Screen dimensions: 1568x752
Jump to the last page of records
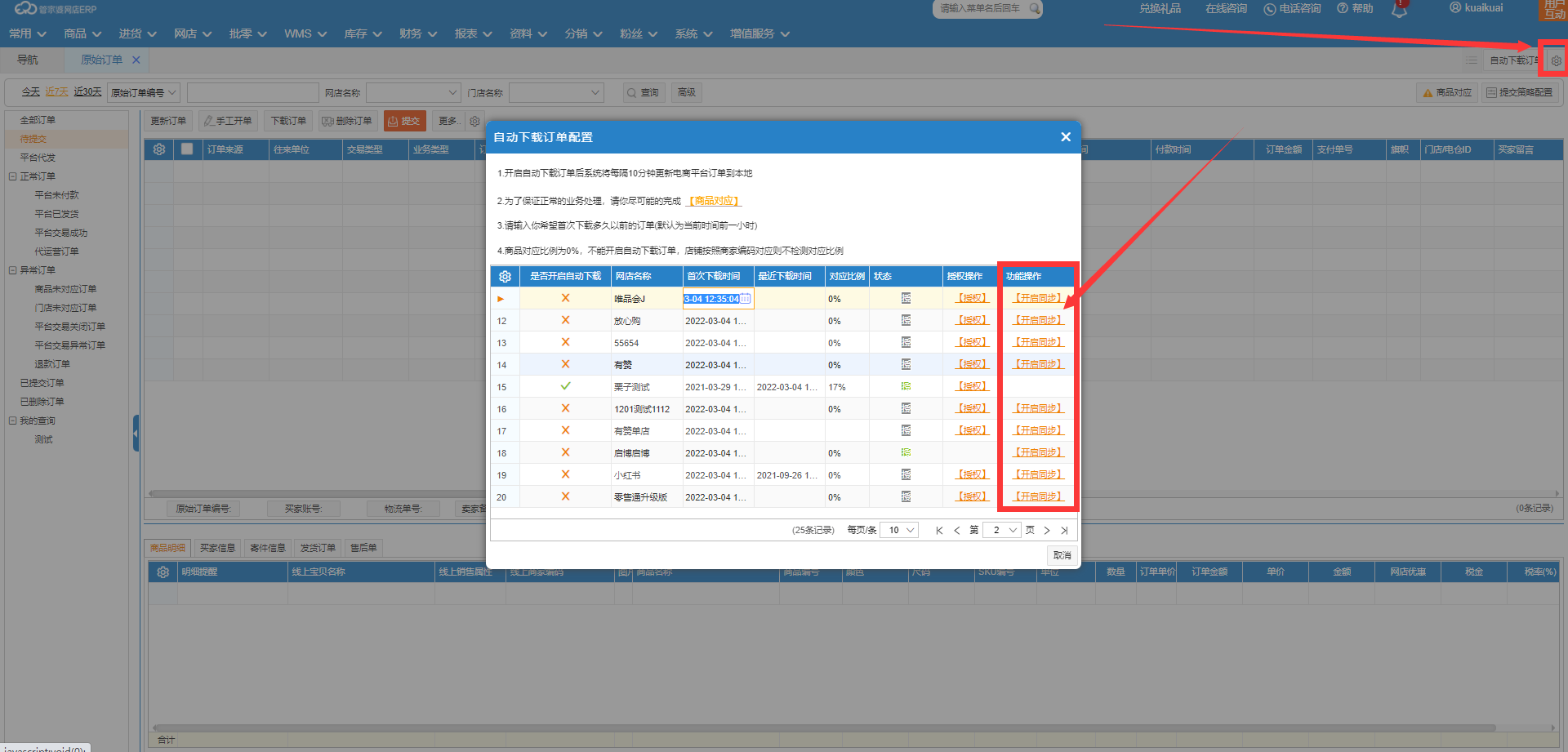(1064, 531)
